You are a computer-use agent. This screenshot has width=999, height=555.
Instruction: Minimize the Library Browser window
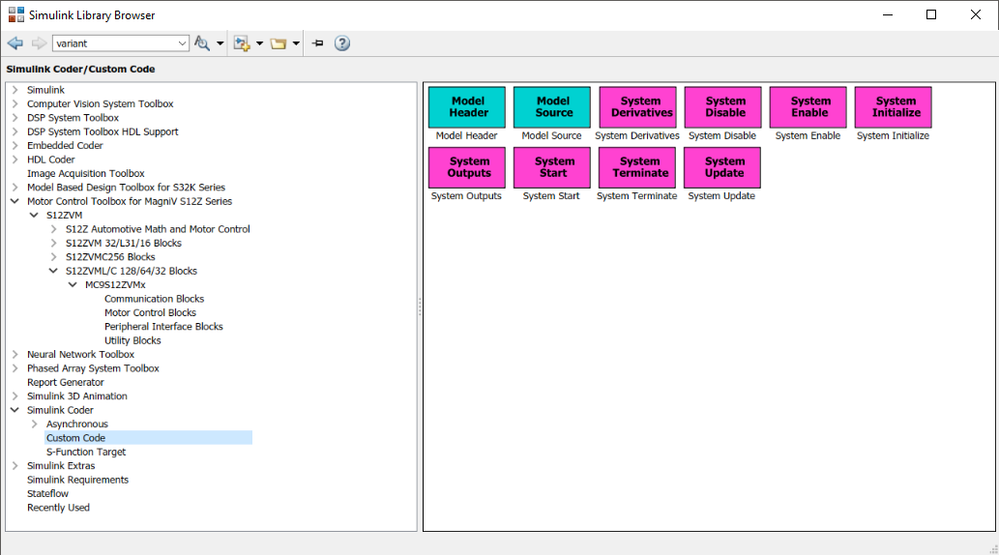tap(888, 15)
